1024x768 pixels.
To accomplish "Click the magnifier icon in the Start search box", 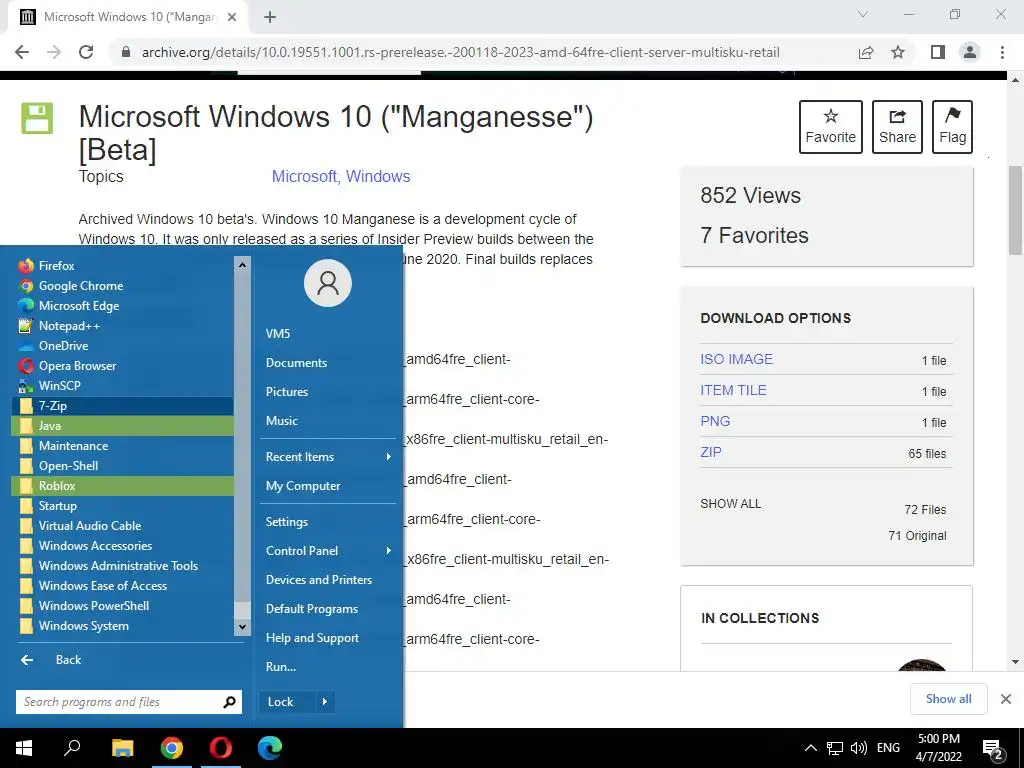I will tap(229, 702).
